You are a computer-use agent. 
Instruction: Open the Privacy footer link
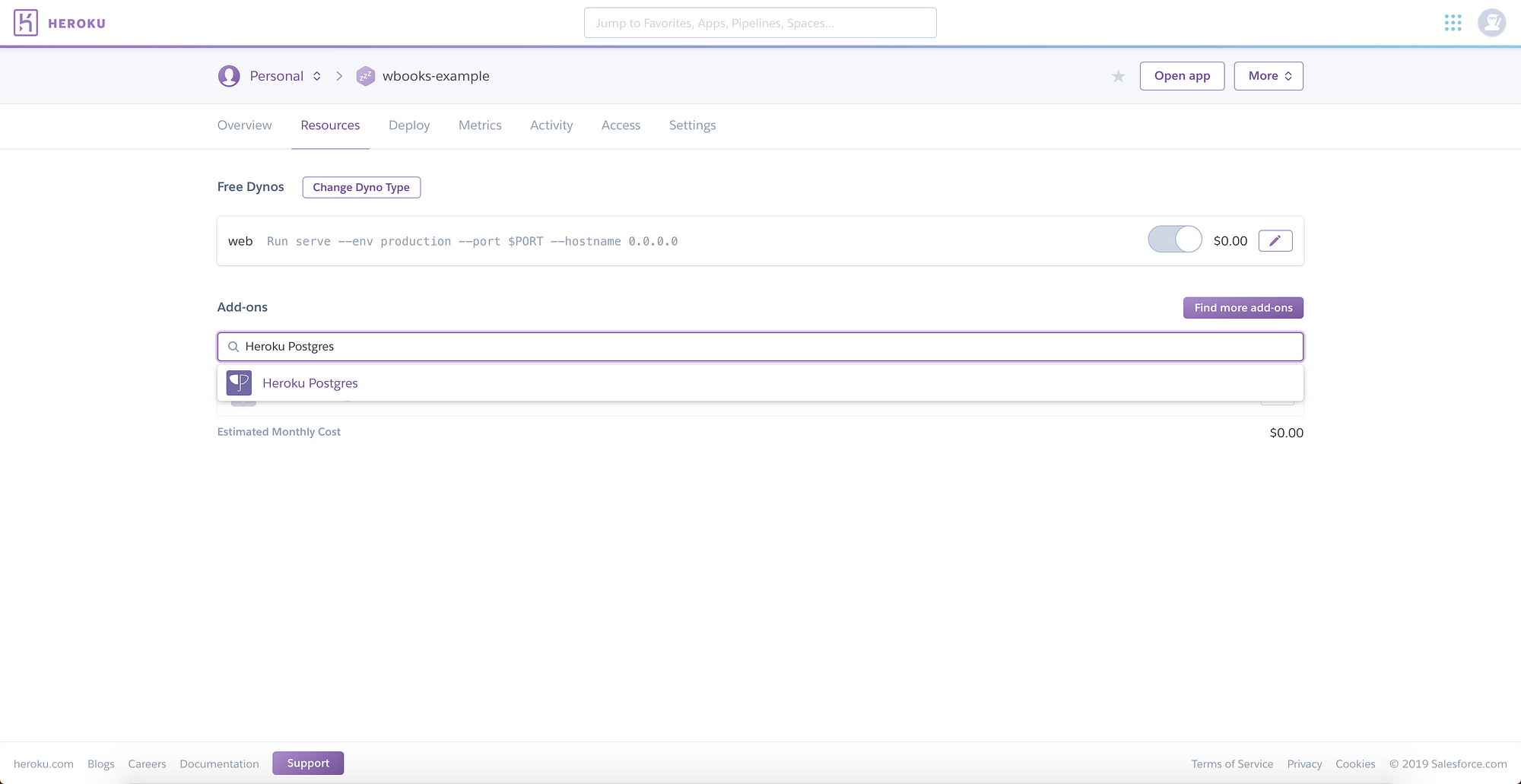(x=1304, y=764)
